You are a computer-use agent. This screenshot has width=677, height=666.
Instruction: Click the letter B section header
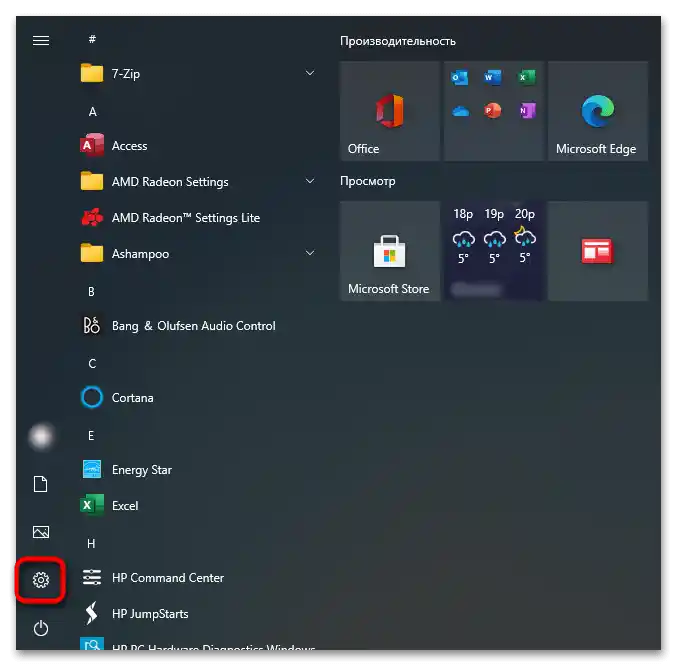92,292
